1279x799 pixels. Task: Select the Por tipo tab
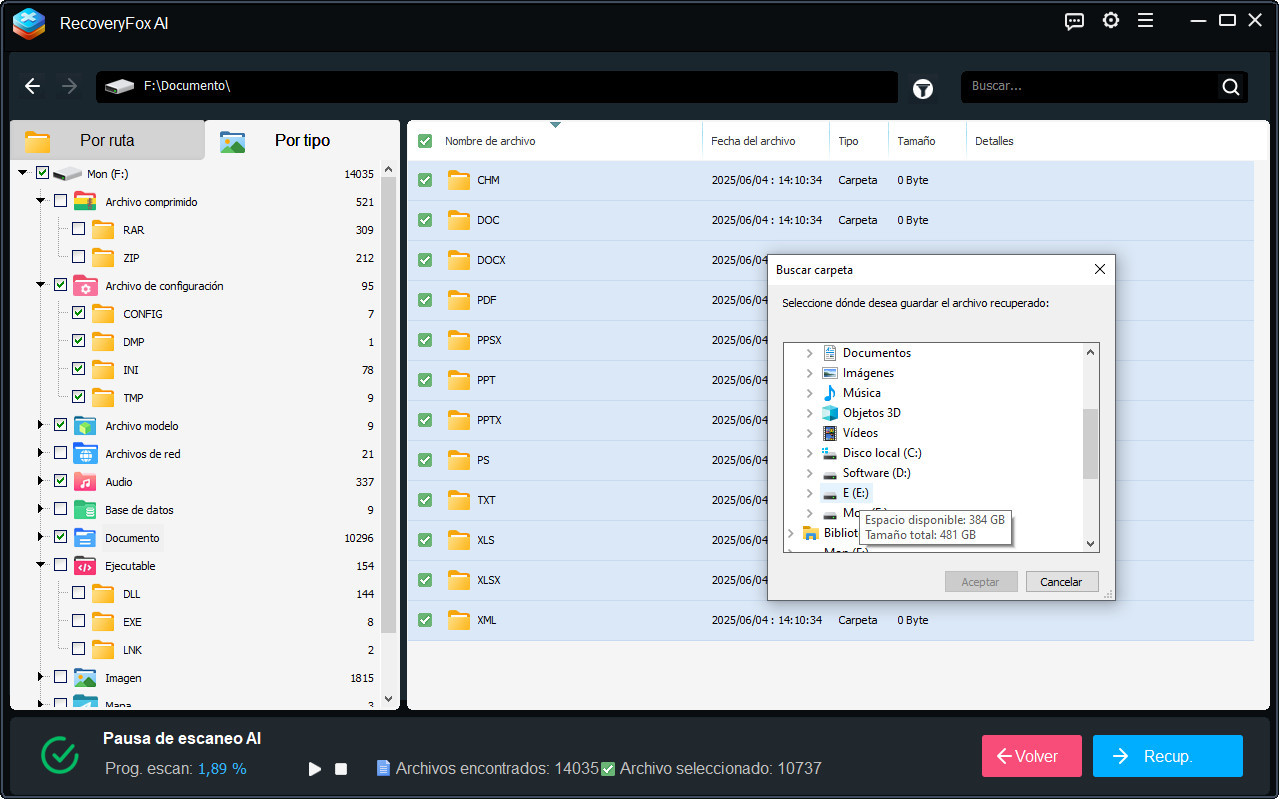pyautogui.click(x=302, y=141)
